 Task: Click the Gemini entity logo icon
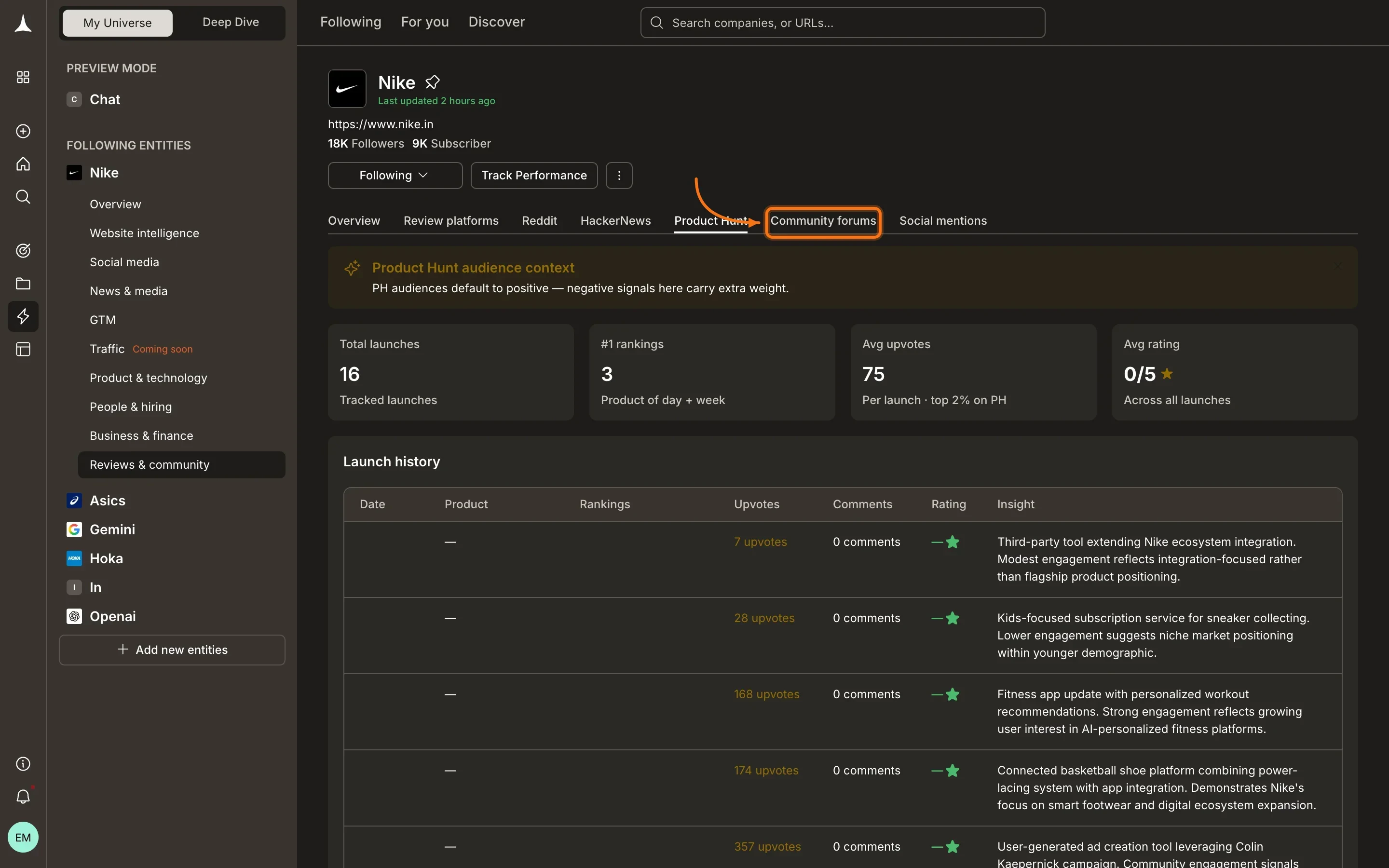[x=74, y=530]
